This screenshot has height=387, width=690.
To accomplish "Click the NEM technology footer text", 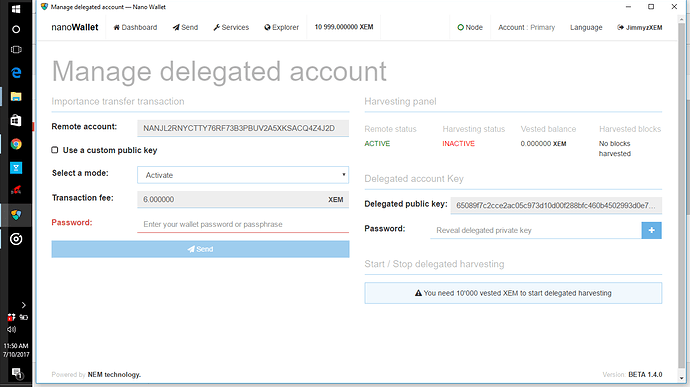I will point(114,375).
